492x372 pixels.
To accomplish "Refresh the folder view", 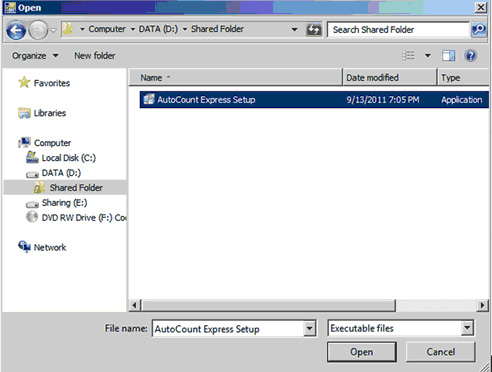I will [314, 30].
